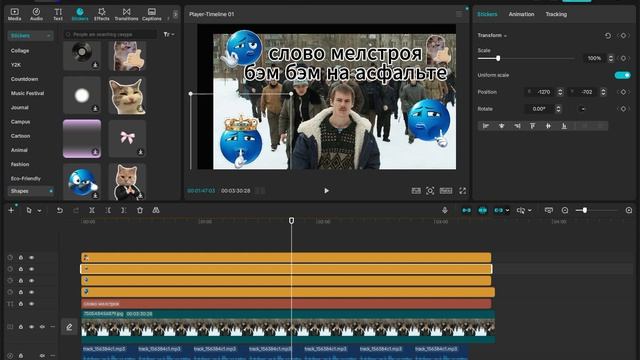Toggle auto snapping in the timeline toolbar
This screenshot has width=640, height=360.
(482, 210)
